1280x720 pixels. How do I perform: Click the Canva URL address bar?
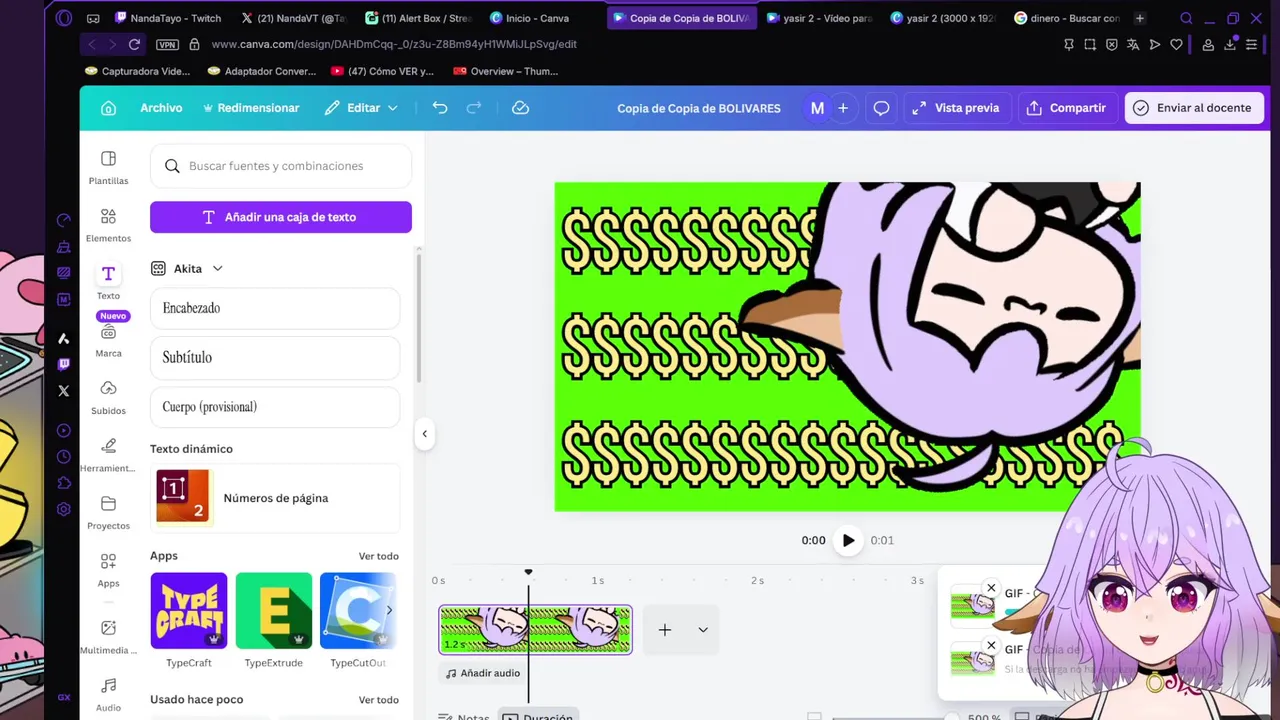coord(394,44)
